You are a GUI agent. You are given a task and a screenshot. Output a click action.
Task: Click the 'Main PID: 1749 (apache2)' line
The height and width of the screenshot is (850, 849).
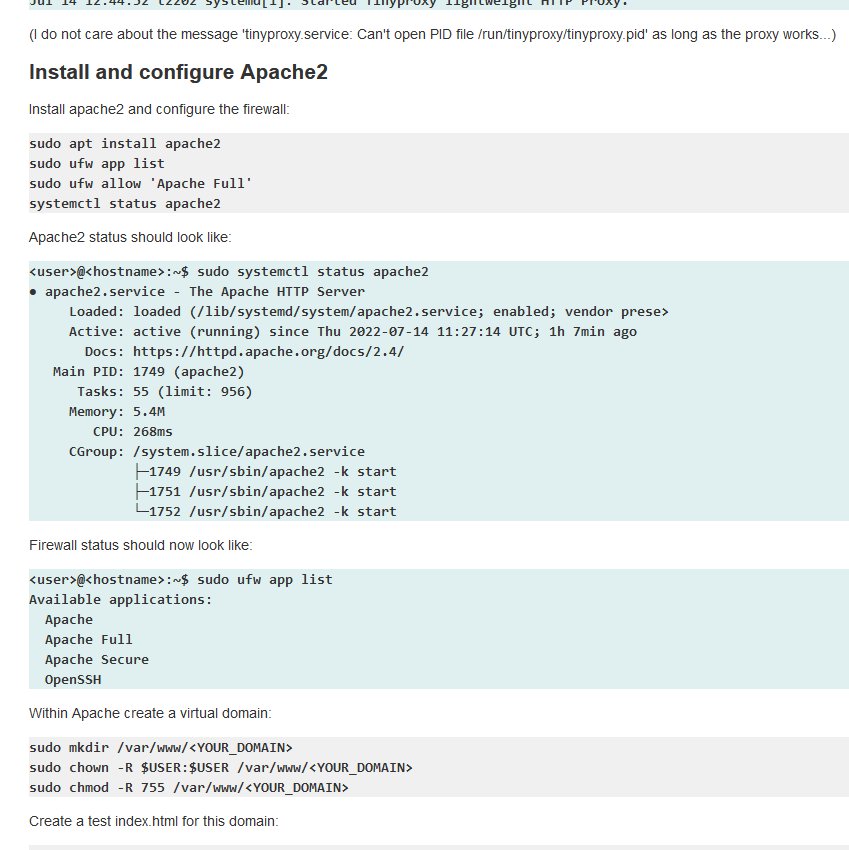click(x=149, y=372)
